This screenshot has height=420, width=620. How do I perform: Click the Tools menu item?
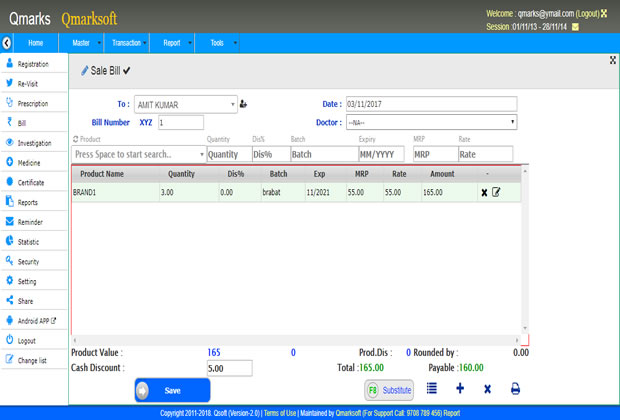[x=217, y=43]
